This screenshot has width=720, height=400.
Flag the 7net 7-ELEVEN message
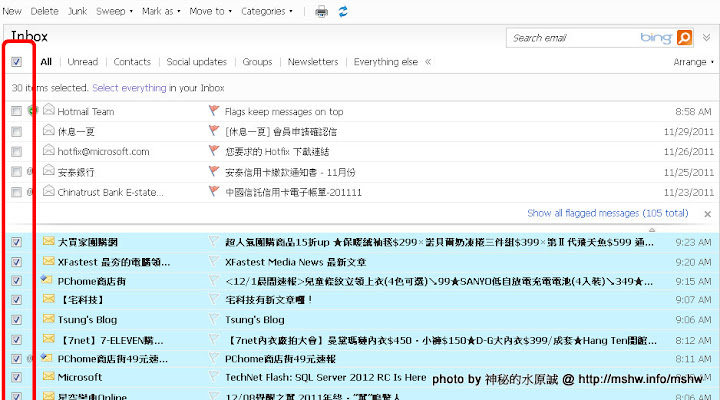click(214, 340)
